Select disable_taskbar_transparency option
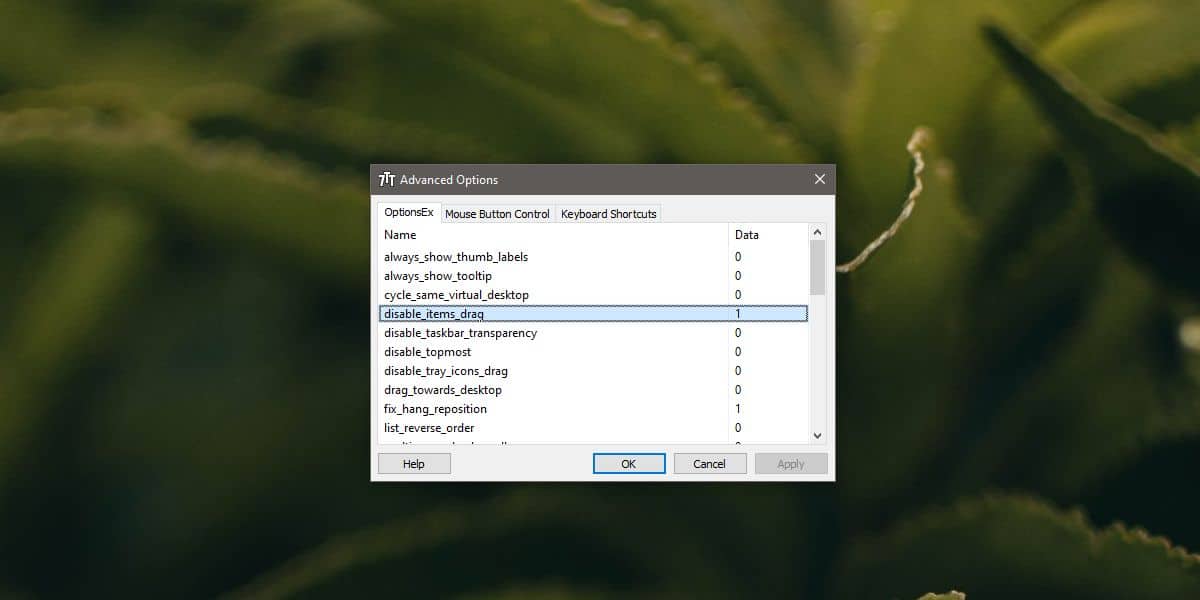 [593, 333]
